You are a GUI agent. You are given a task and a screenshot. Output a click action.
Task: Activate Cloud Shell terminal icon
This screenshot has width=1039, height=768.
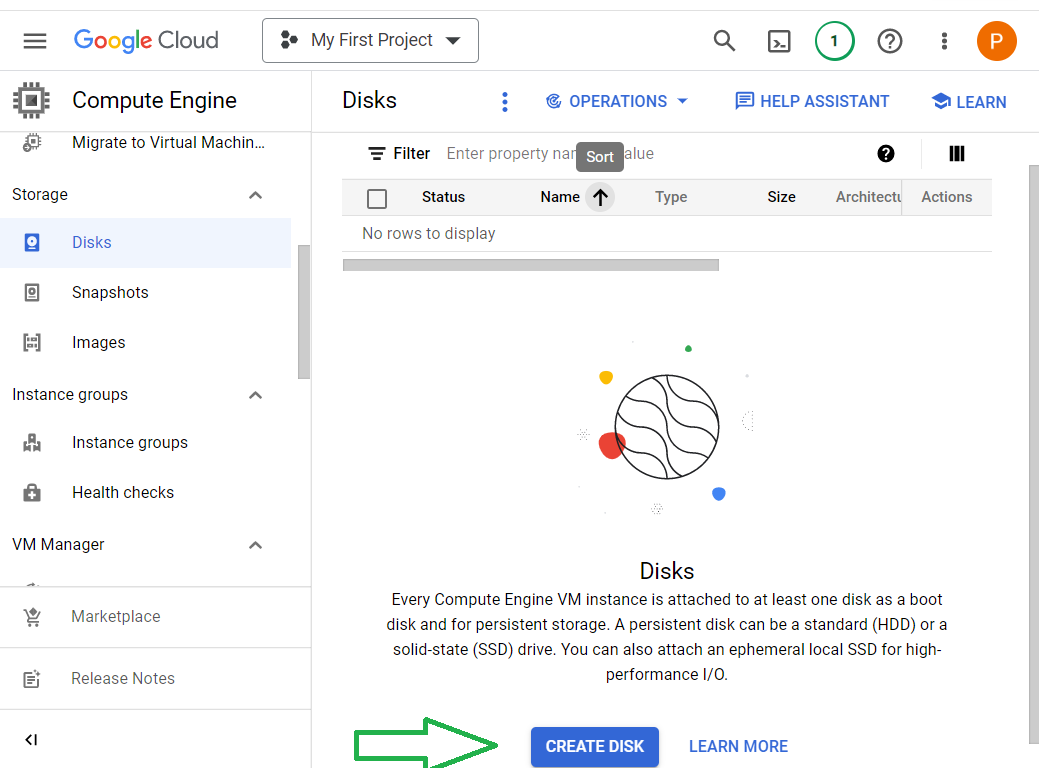tap(779, 41)
